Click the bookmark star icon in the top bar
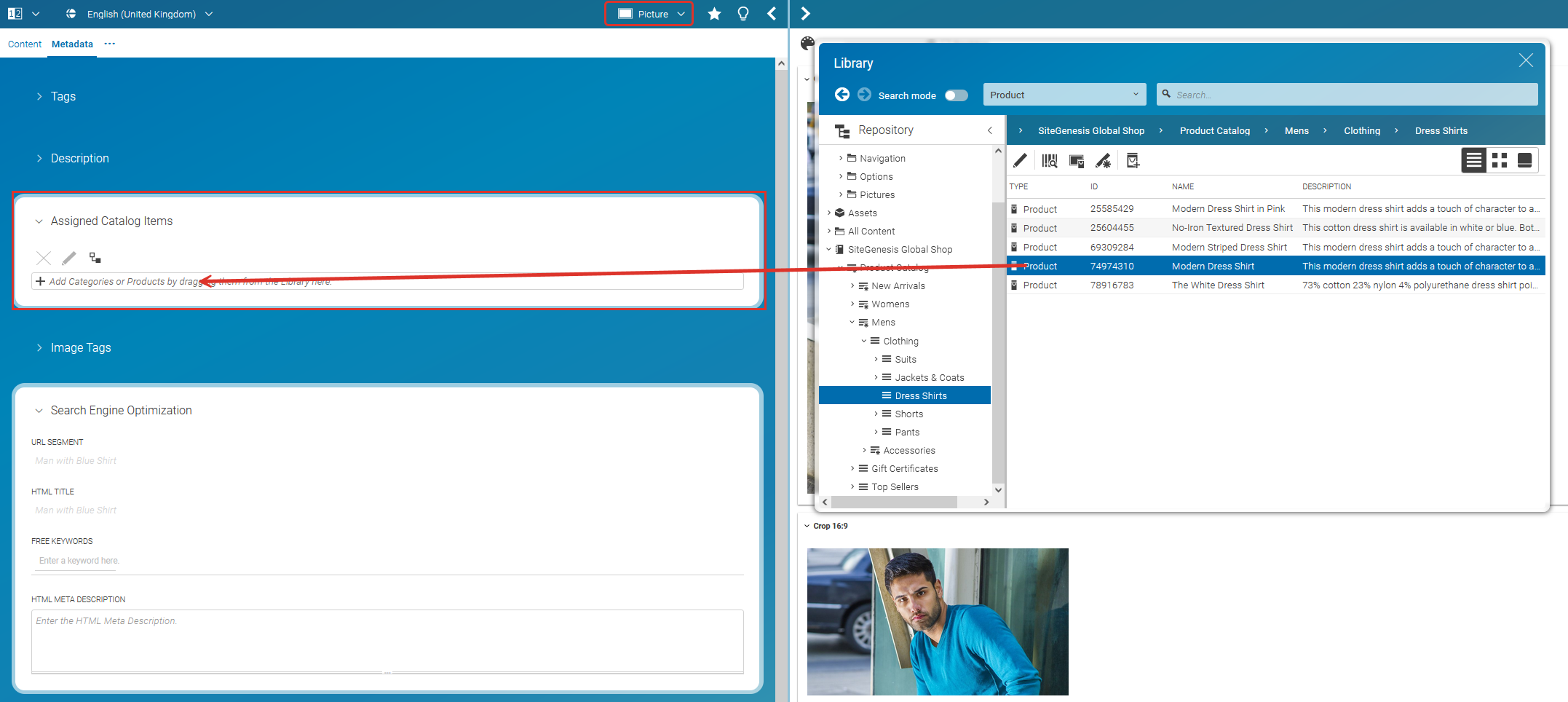Screen dimensions: 1568x702 (714, 13)
